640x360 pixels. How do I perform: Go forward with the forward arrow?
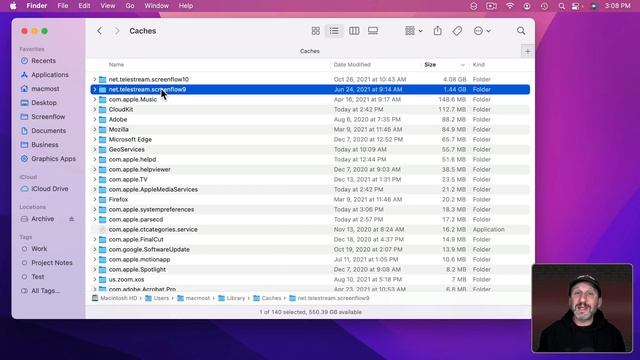[117, 31]
